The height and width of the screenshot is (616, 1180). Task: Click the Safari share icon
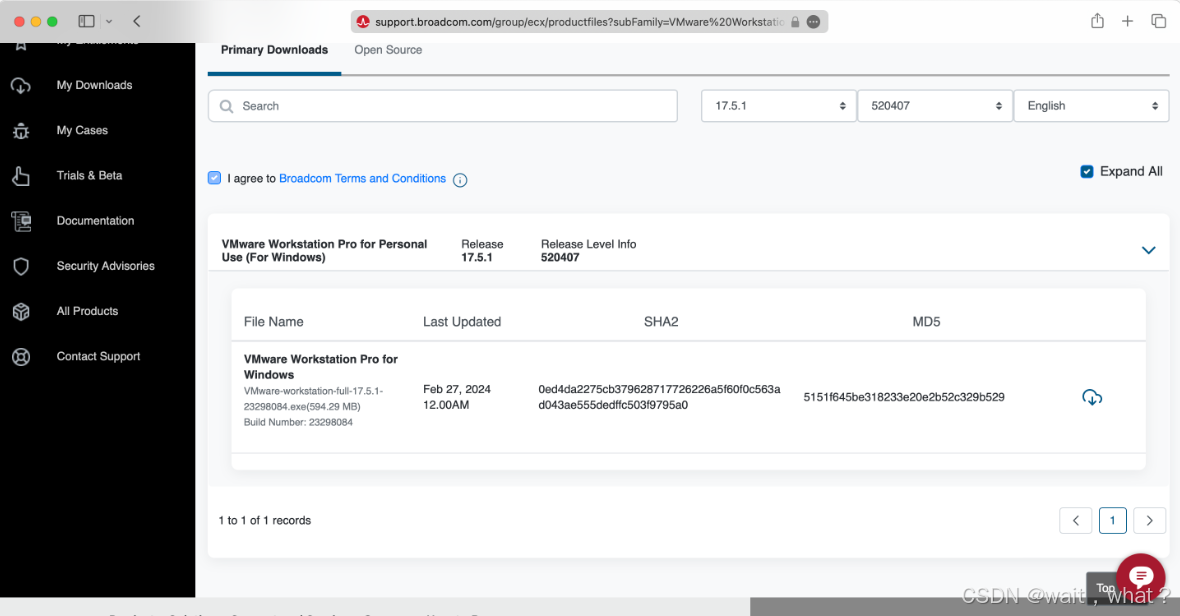pos(1097,21)
